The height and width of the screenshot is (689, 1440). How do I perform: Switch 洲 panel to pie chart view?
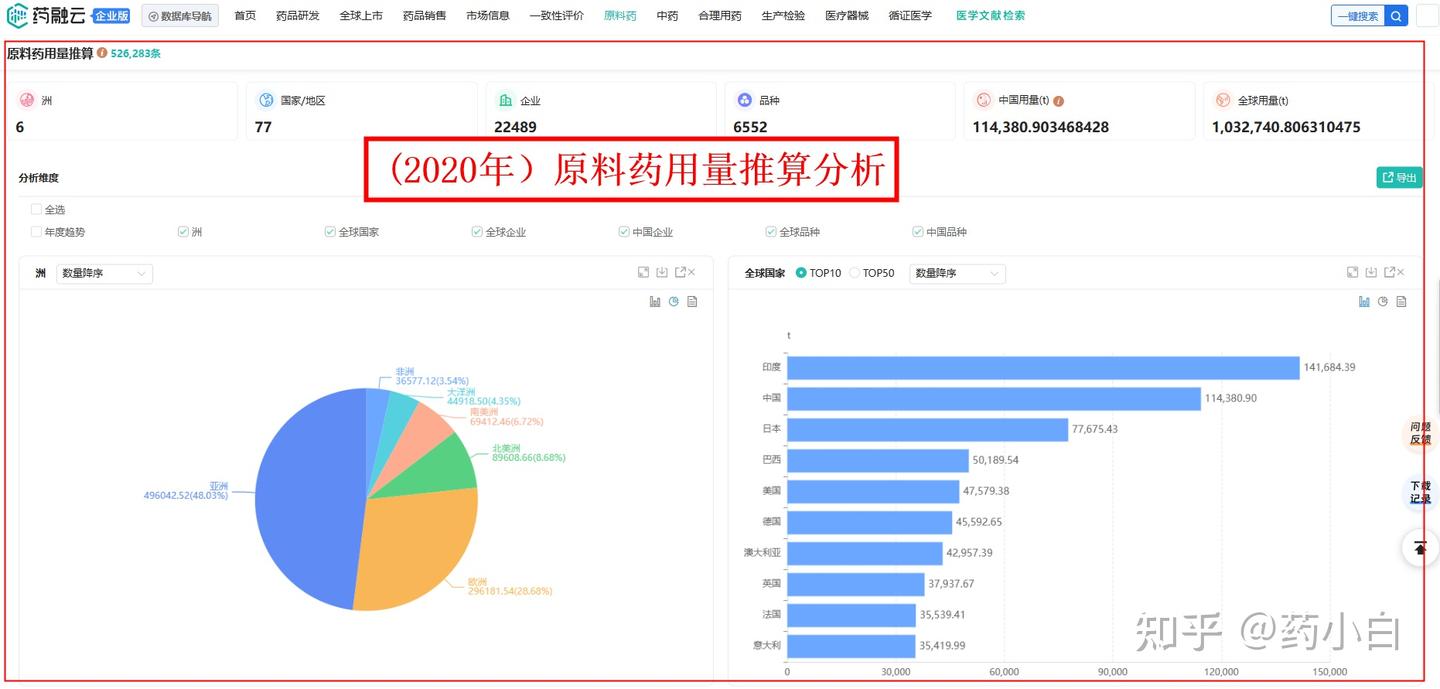tap(674, 301)
